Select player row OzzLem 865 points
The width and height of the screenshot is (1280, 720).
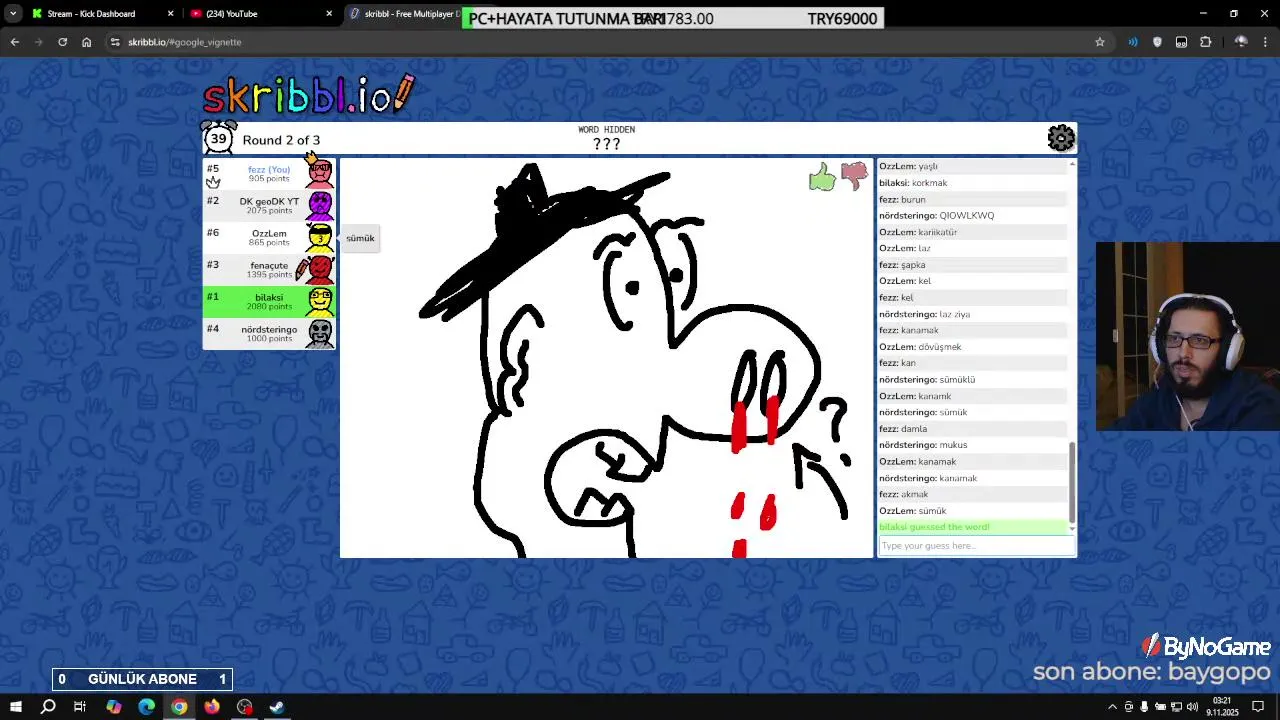tap(269, 237)
